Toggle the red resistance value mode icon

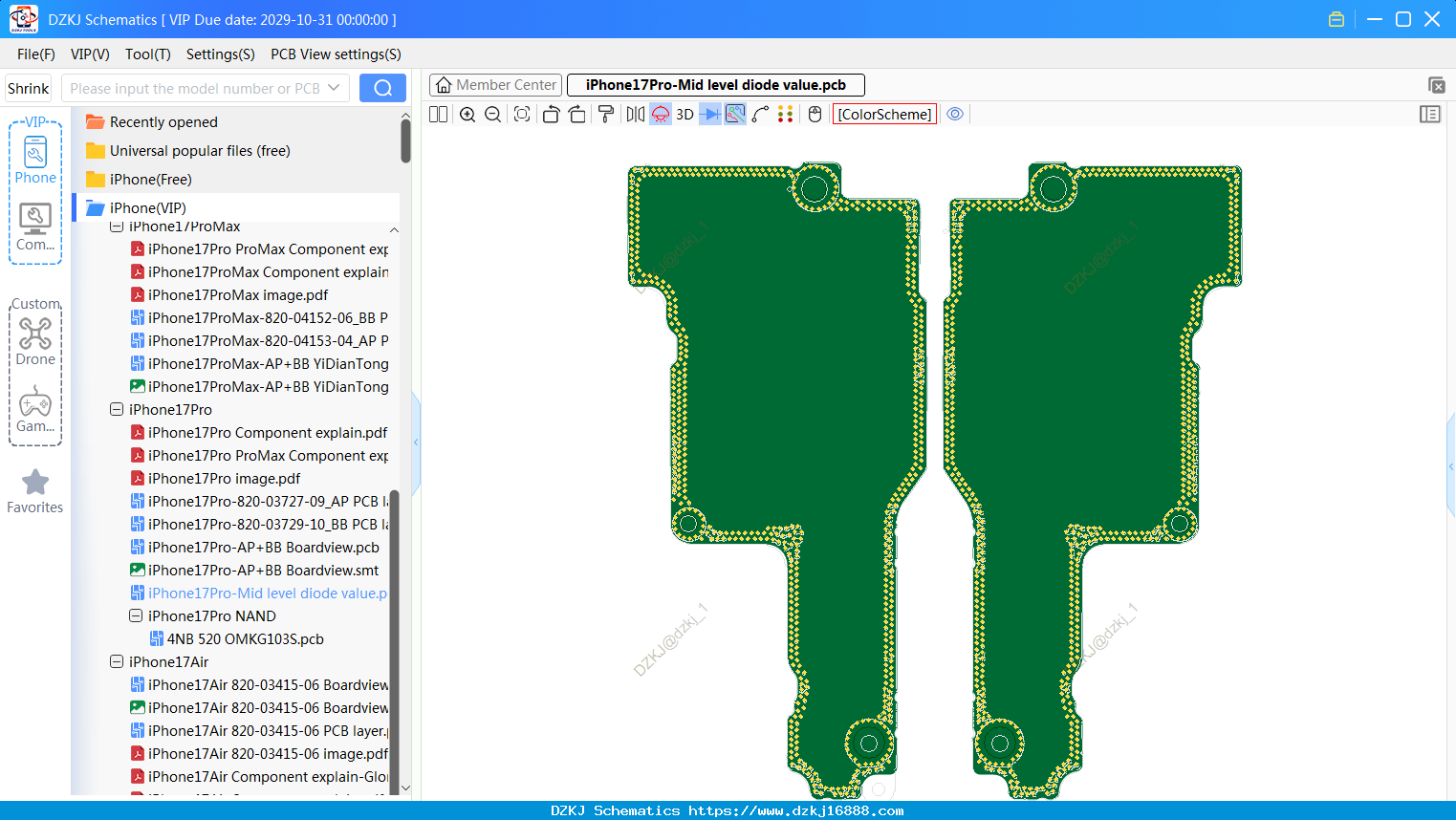click(x=661, y=115)
